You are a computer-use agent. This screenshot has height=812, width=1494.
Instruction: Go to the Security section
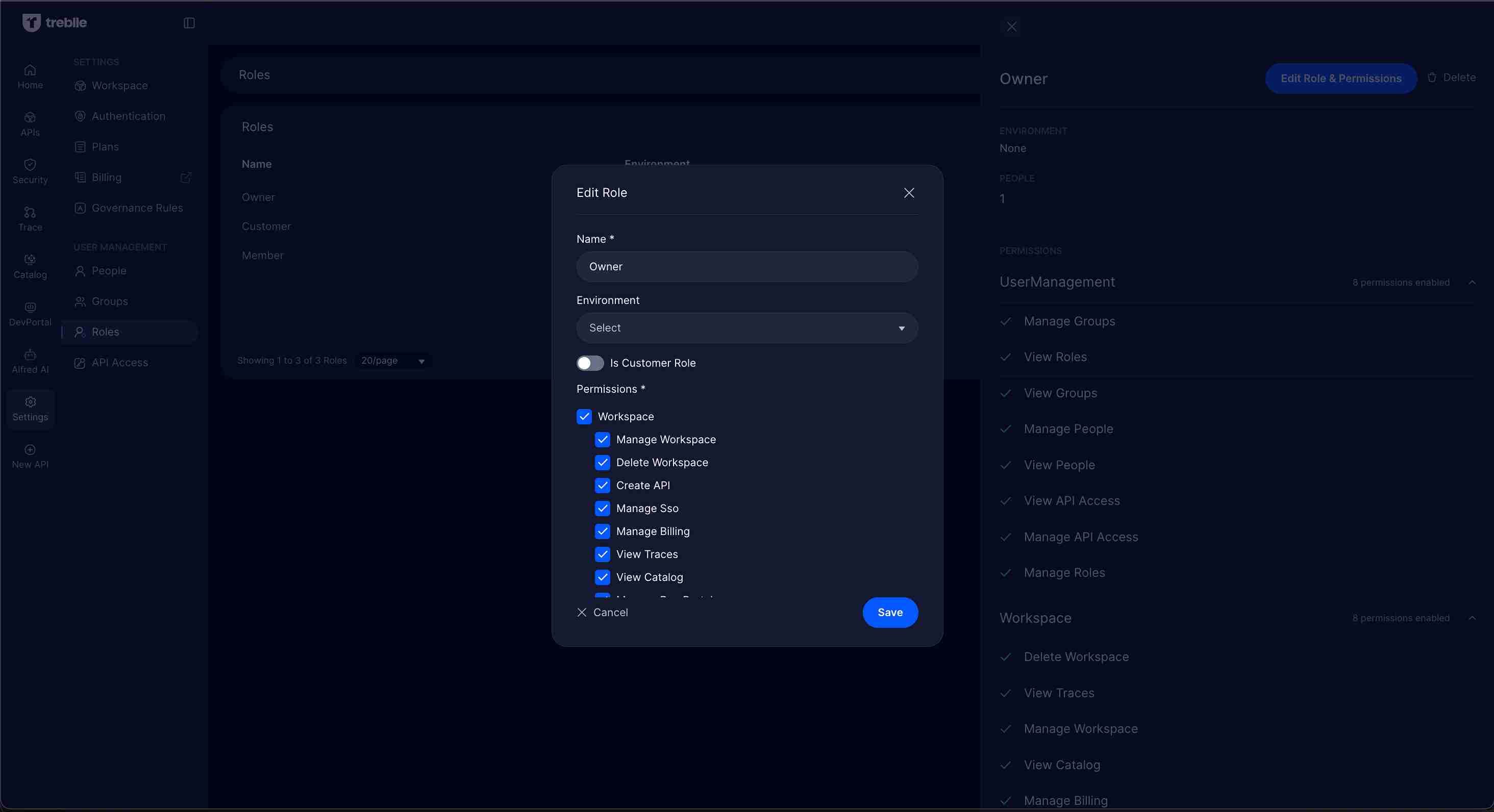tap(30, 171)
